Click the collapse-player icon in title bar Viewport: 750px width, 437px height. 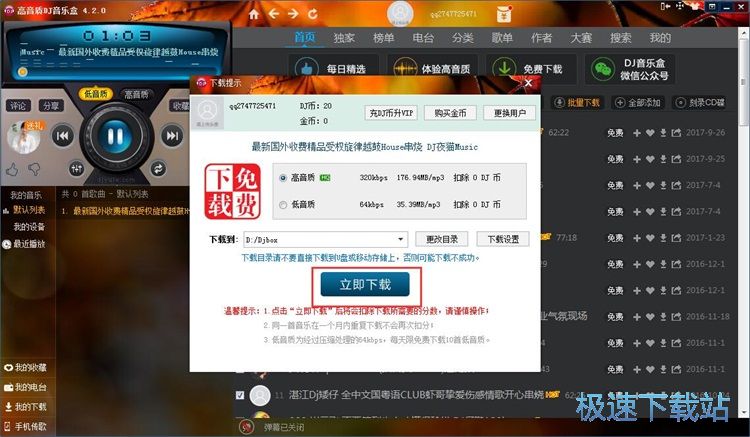665,6
